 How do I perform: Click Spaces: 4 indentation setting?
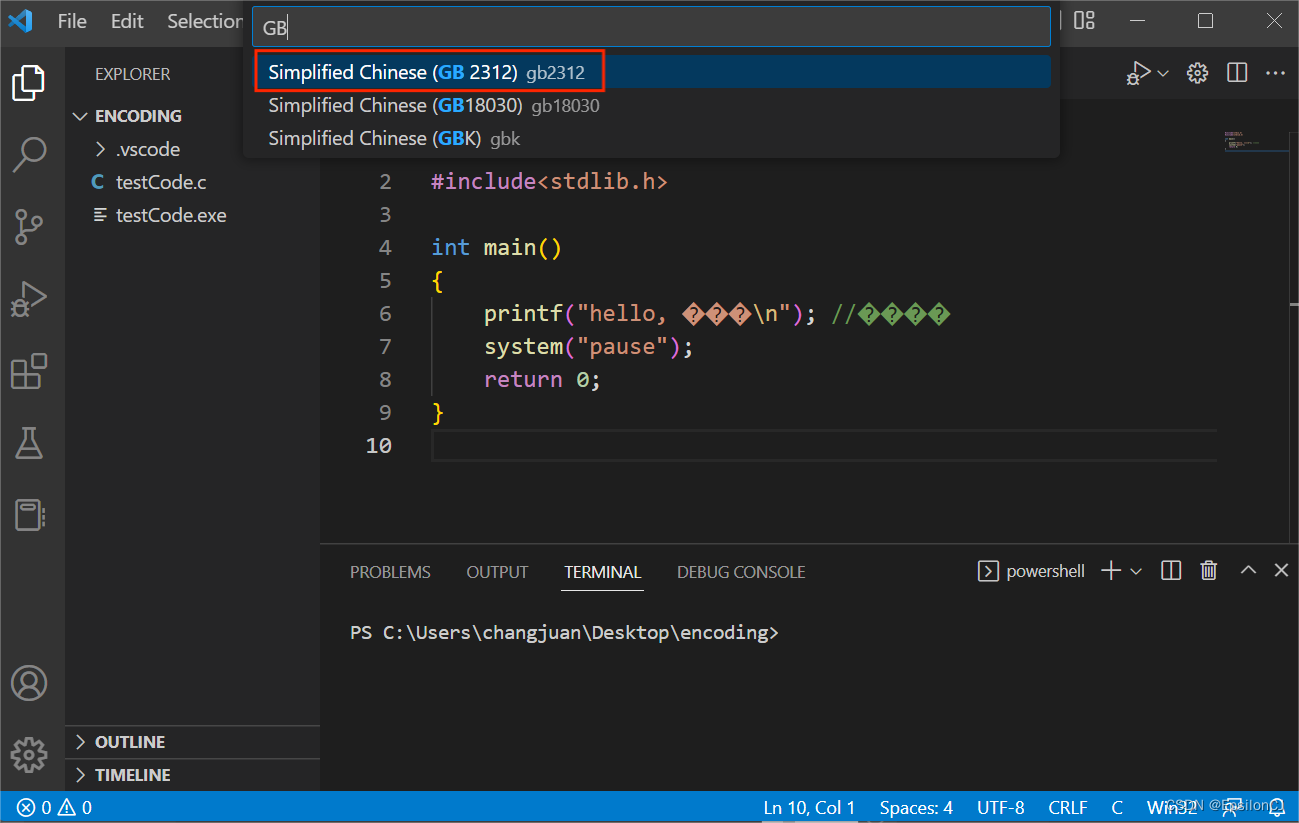tap(916, 808)
